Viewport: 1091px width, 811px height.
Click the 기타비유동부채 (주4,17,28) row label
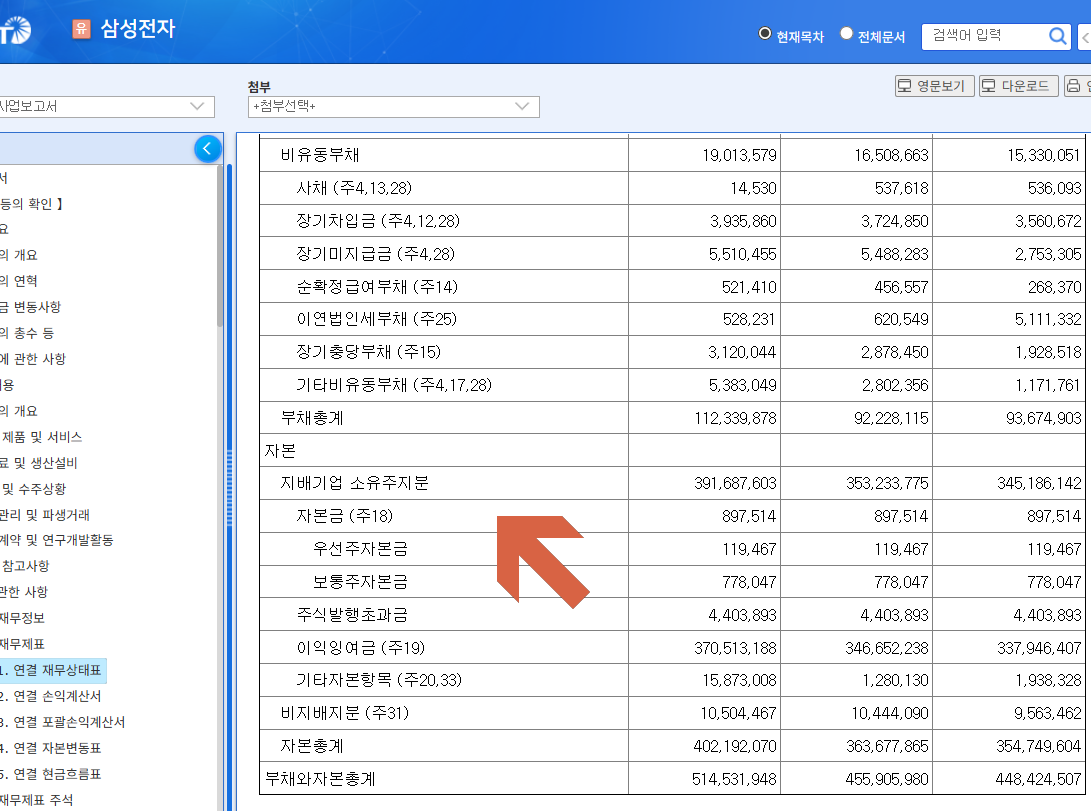pos(394,385)
